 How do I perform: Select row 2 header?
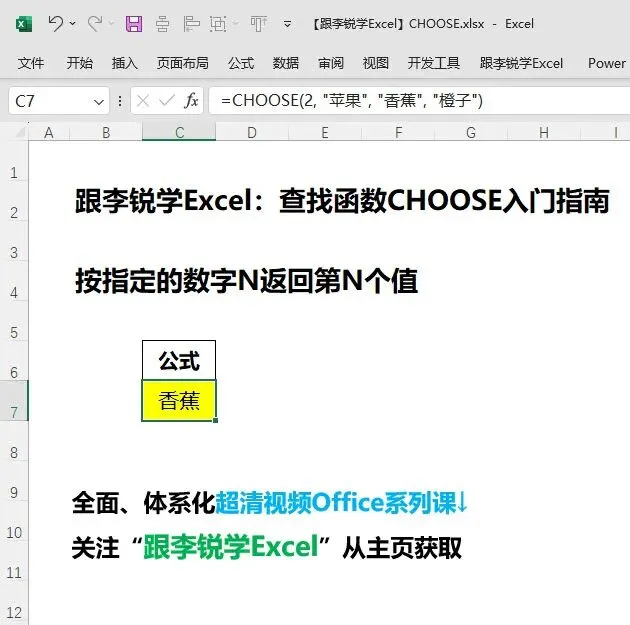14,201
